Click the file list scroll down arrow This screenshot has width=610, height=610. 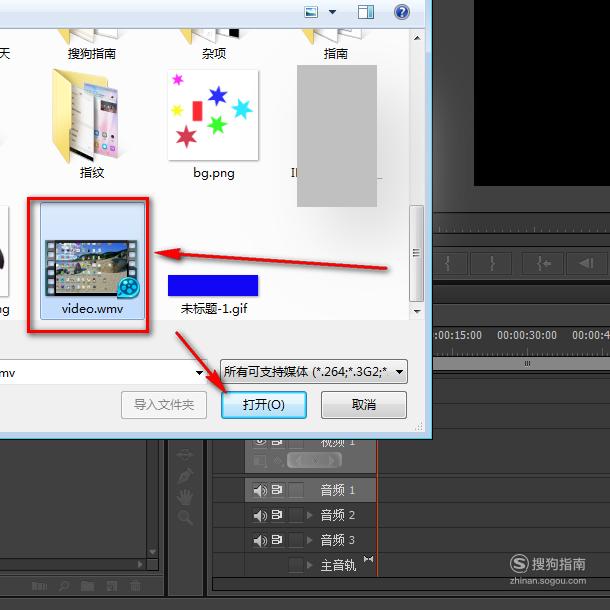(417, 311)
